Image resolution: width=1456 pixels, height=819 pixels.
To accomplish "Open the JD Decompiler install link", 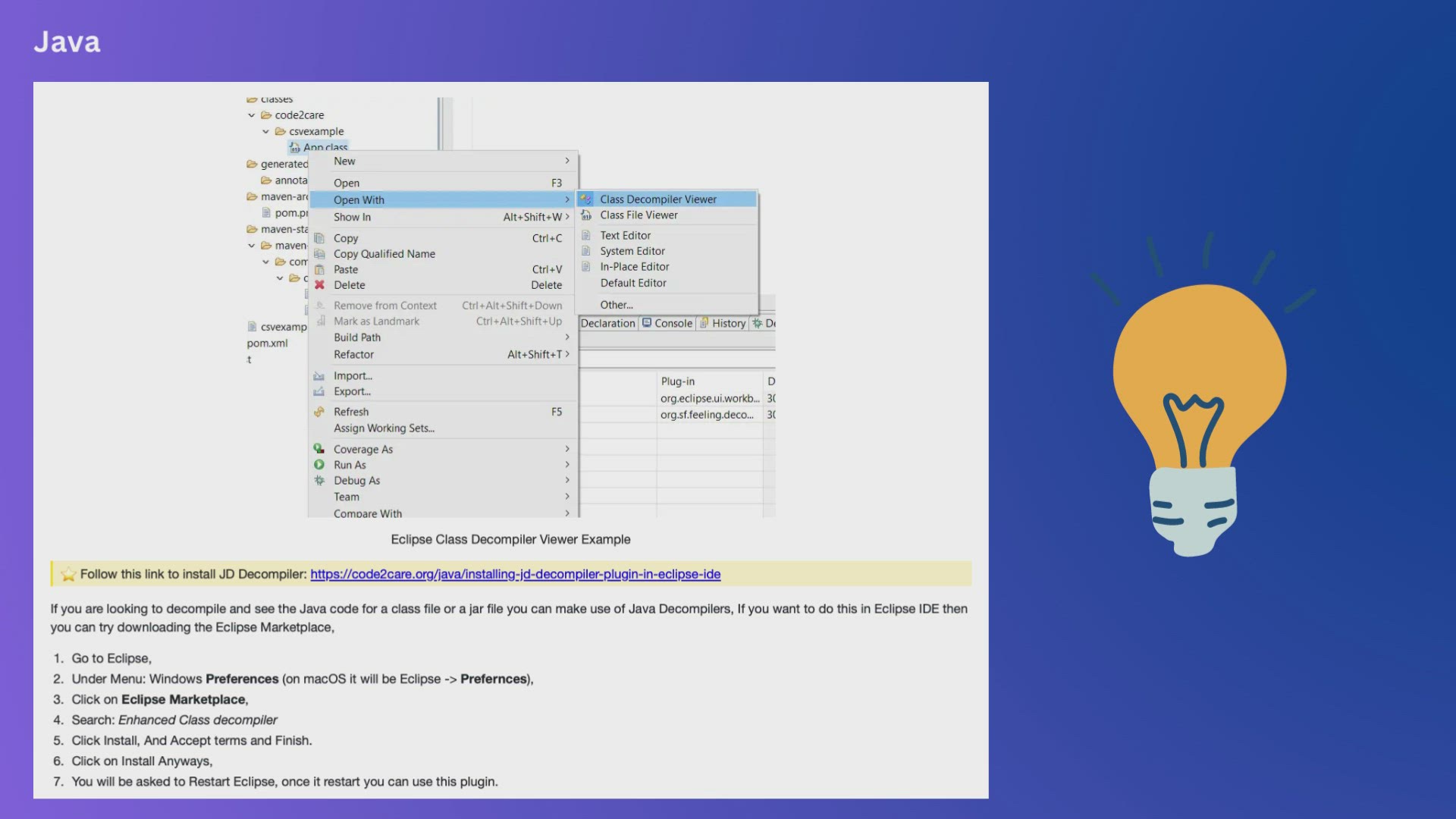I will (x=516, y=574).
